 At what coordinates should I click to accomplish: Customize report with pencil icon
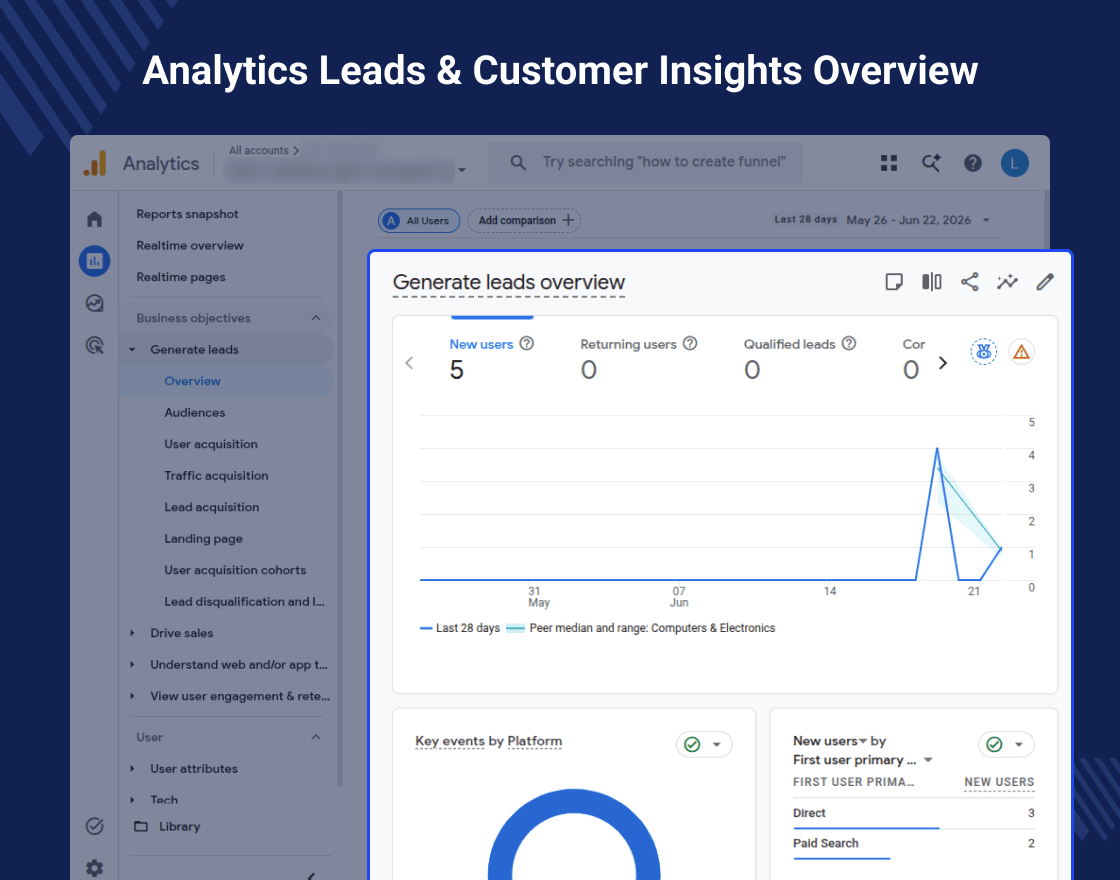coord(1045,282)
